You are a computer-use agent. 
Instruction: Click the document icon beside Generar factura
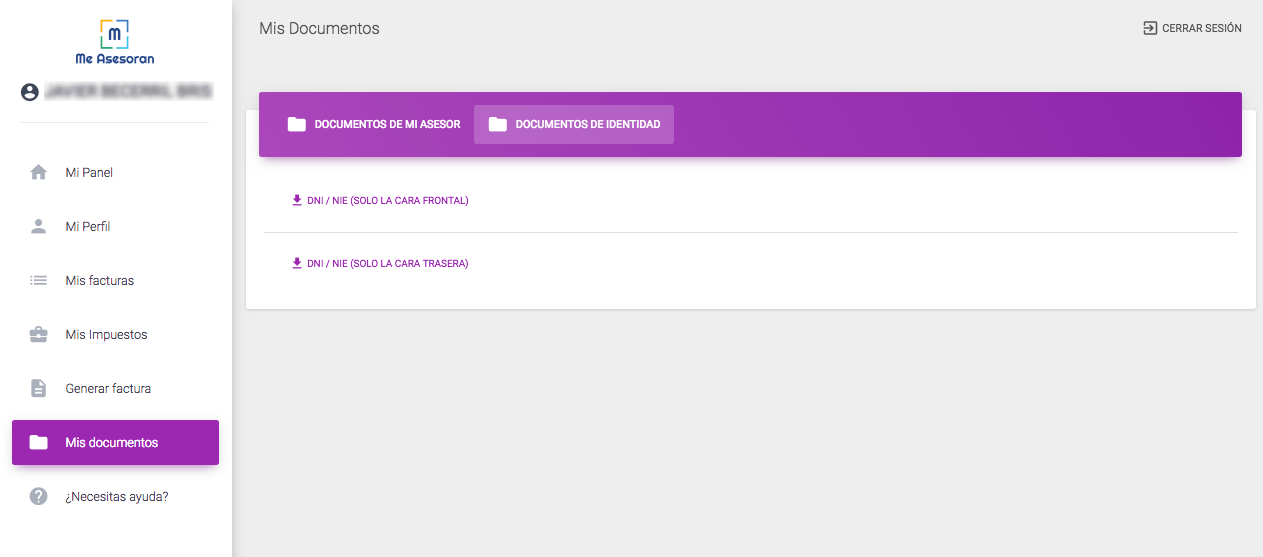(x=39, y=388)
